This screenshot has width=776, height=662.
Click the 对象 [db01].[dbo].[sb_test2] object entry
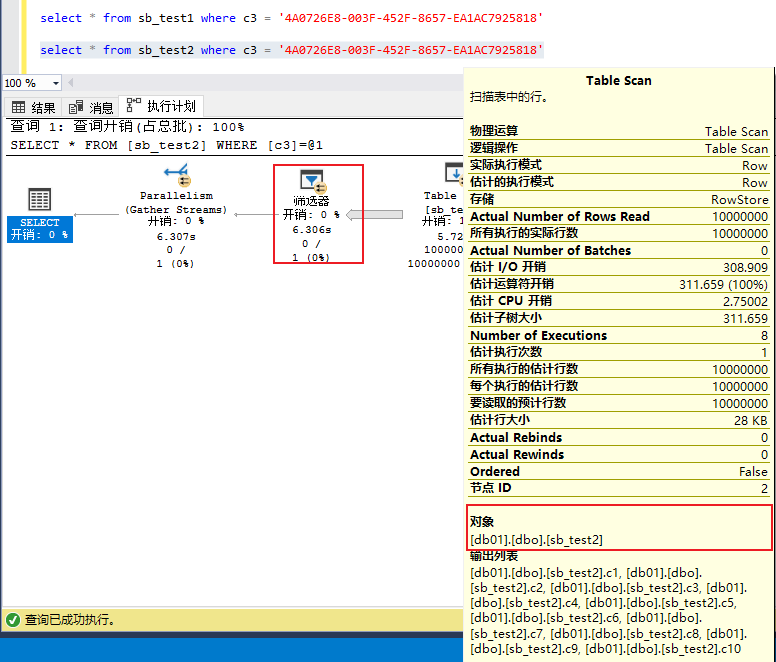[x=537, y=539]
